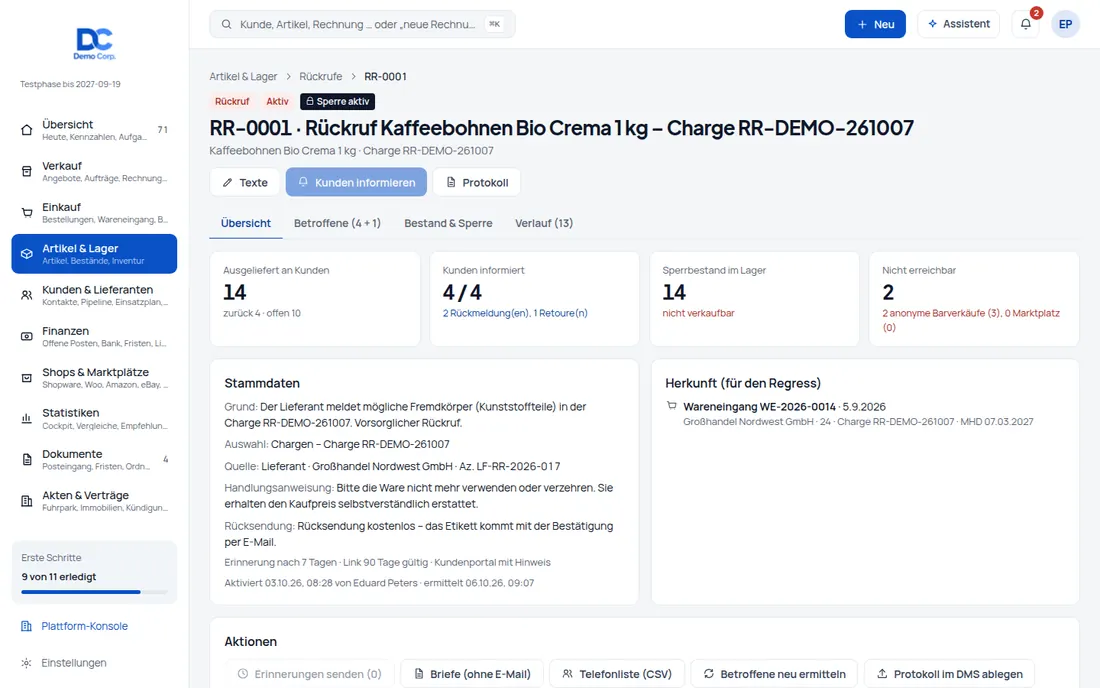Click the Artikel & Lager box icon
The height and width of the screenshot is (688, 1100).
click(27, 254)
